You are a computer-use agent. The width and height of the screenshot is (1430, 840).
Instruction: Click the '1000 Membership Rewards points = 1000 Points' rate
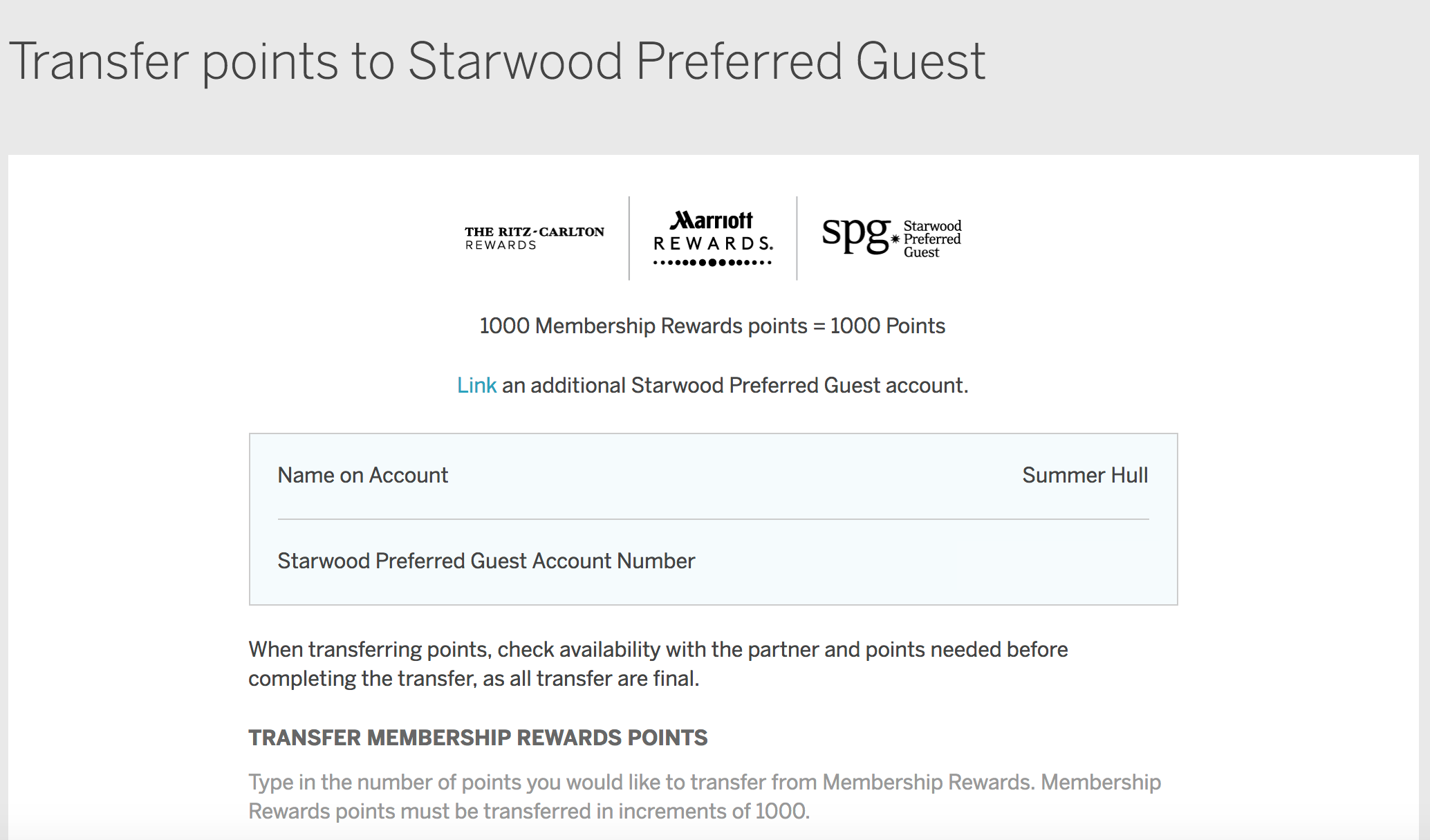[712, 326]
